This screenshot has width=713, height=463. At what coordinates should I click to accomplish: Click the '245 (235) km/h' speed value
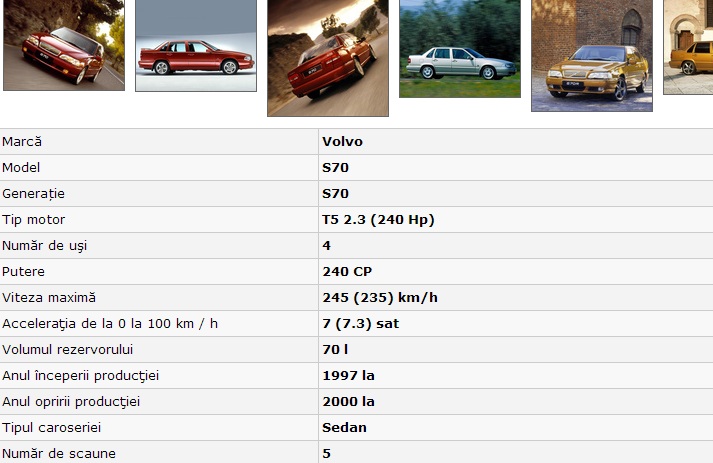pyautogui.click(x=380, y=297)
